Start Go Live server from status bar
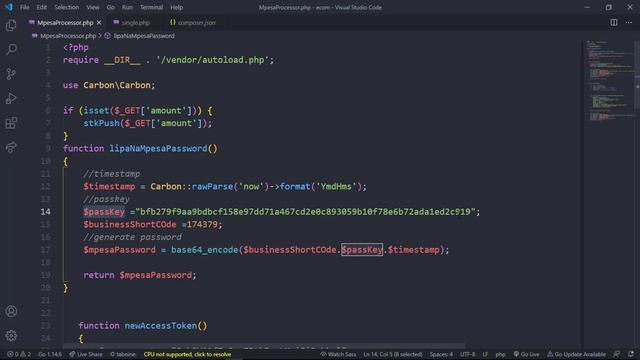 pos(526,354)
